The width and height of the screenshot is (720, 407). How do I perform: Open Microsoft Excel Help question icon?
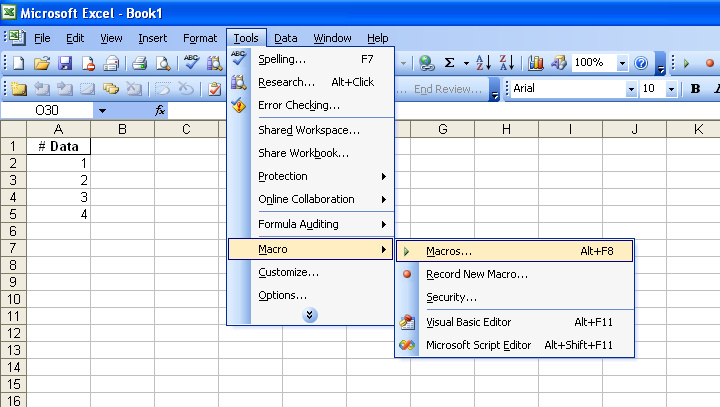point(641,63)
